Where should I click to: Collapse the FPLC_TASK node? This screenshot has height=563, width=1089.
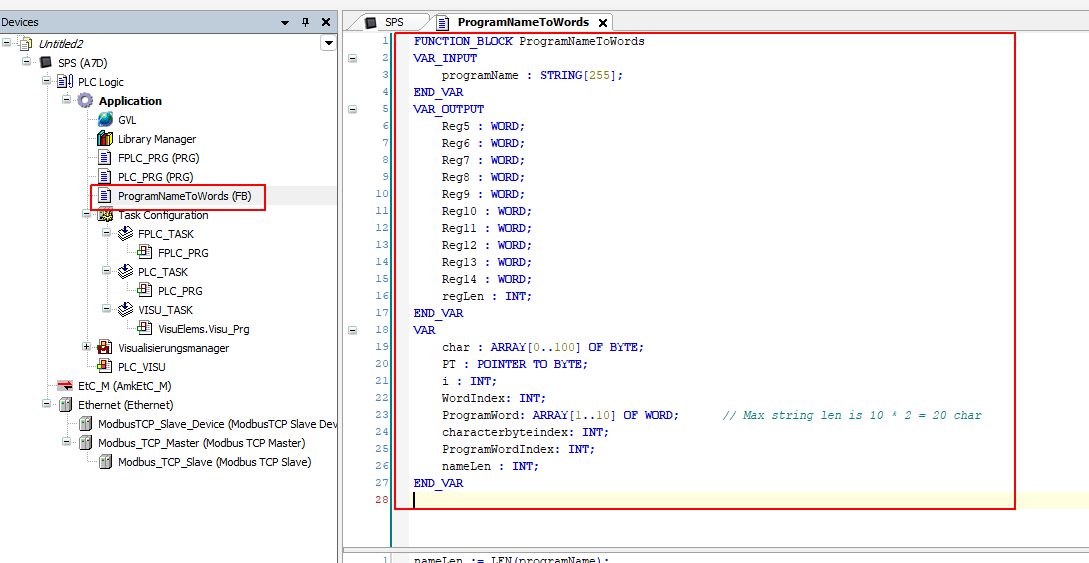[106, 234]
